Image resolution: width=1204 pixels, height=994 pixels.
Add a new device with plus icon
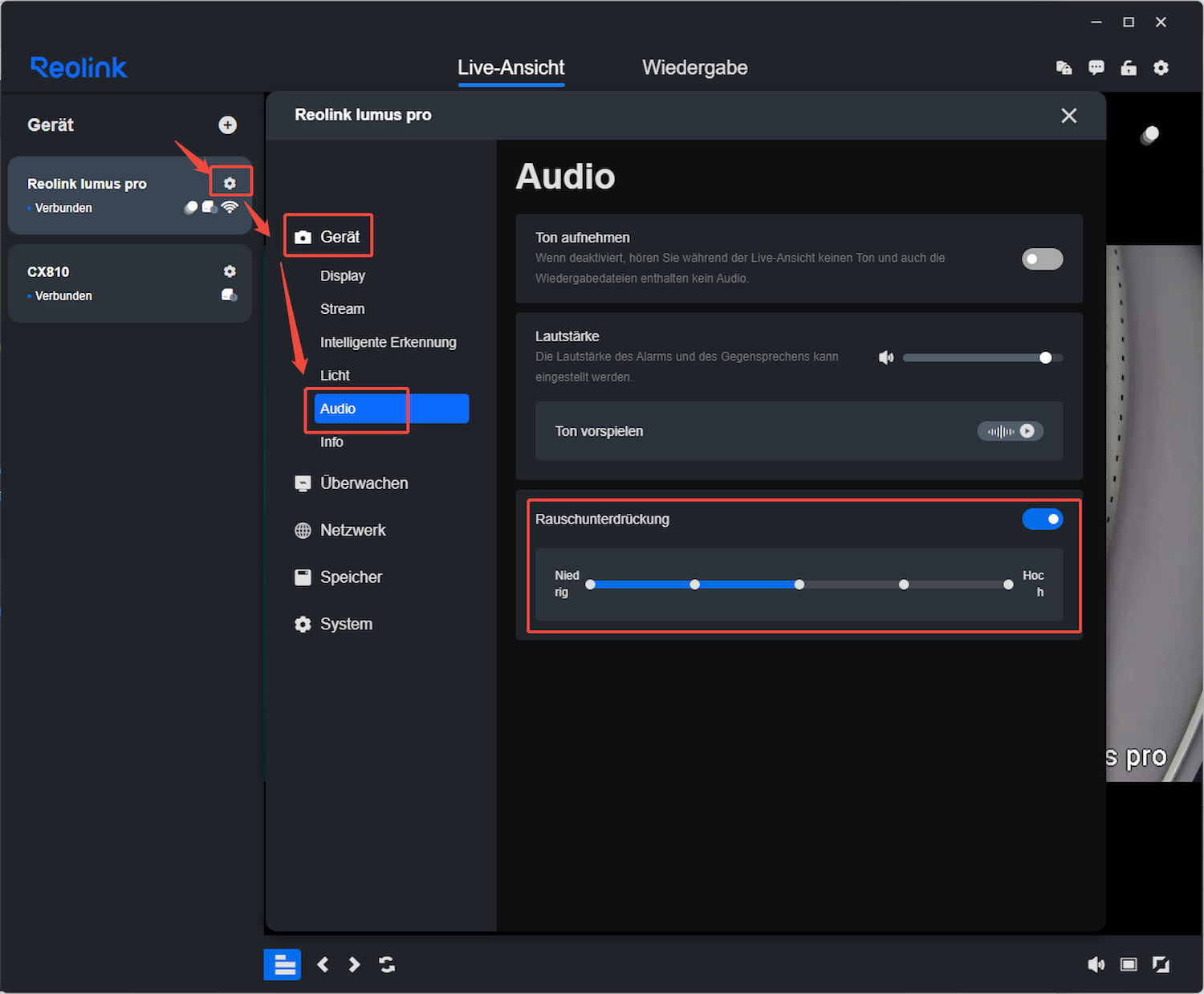click(x=228, y=124)
